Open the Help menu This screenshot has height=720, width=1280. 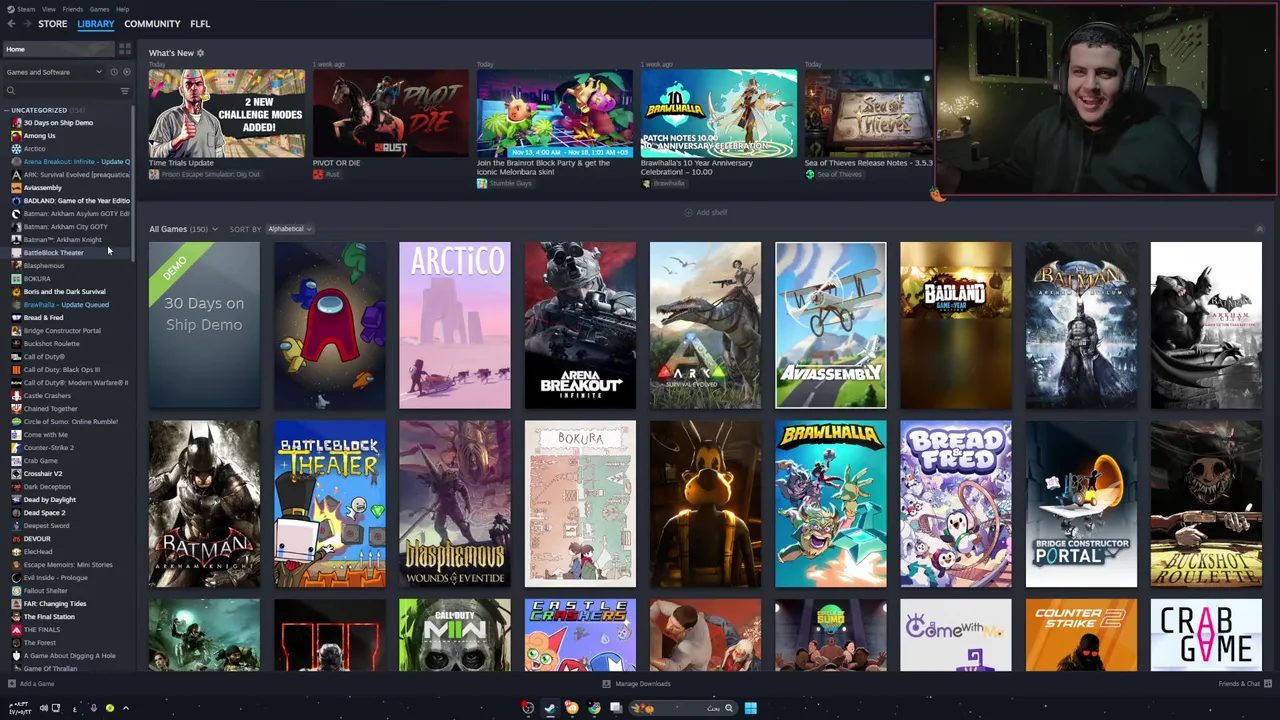[x=122, y=9]
